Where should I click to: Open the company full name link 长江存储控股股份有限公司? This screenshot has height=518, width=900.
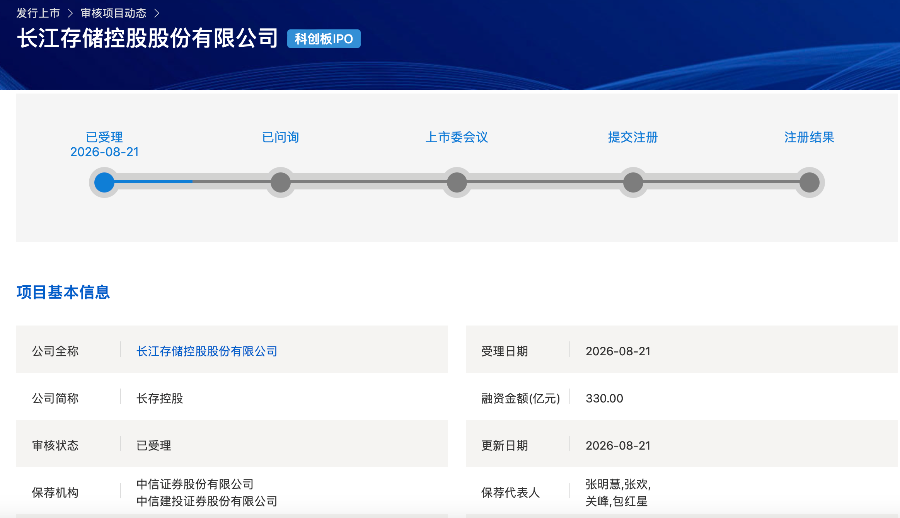207,351
